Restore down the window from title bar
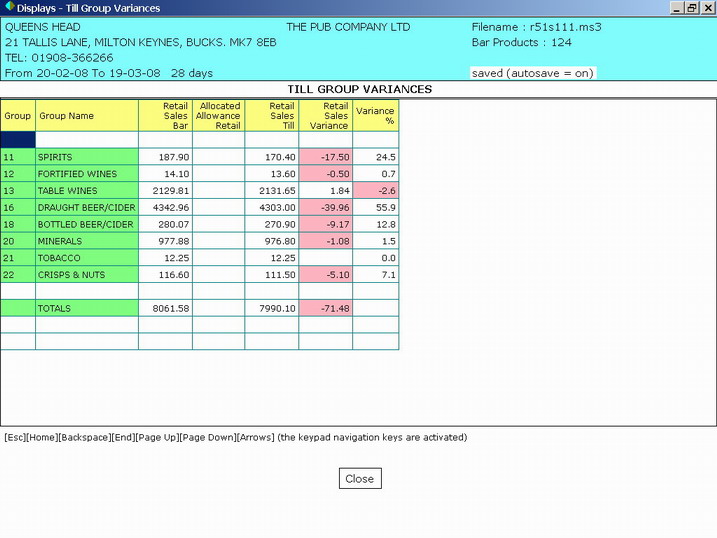717x538 pixels. (x=691, y=8)
